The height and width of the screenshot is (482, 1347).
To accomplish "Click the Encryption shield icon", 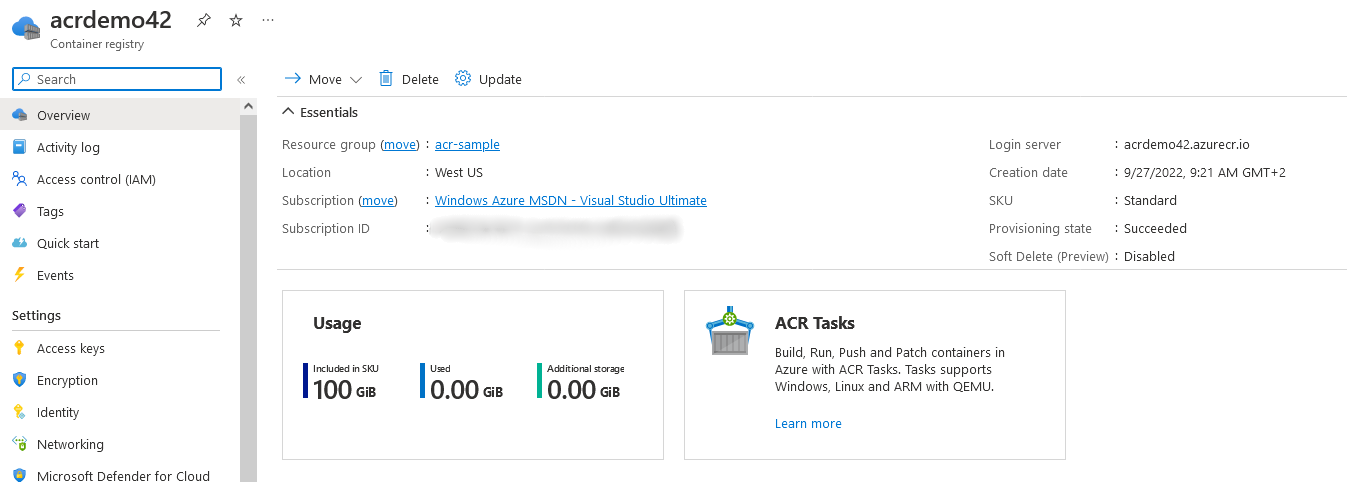I will tap(19, 380).
